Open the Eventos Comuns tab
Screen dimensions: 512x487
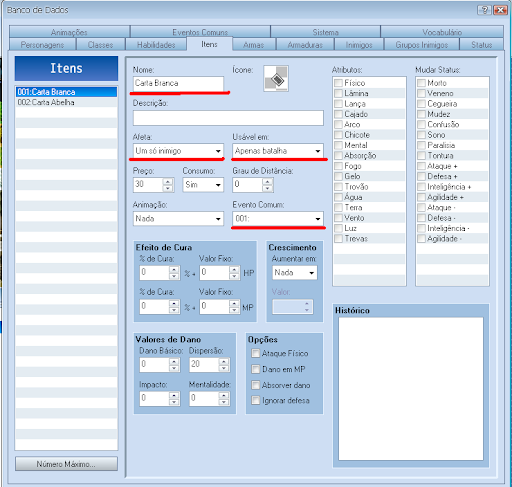pyautogui.click(x=200, y=32)
